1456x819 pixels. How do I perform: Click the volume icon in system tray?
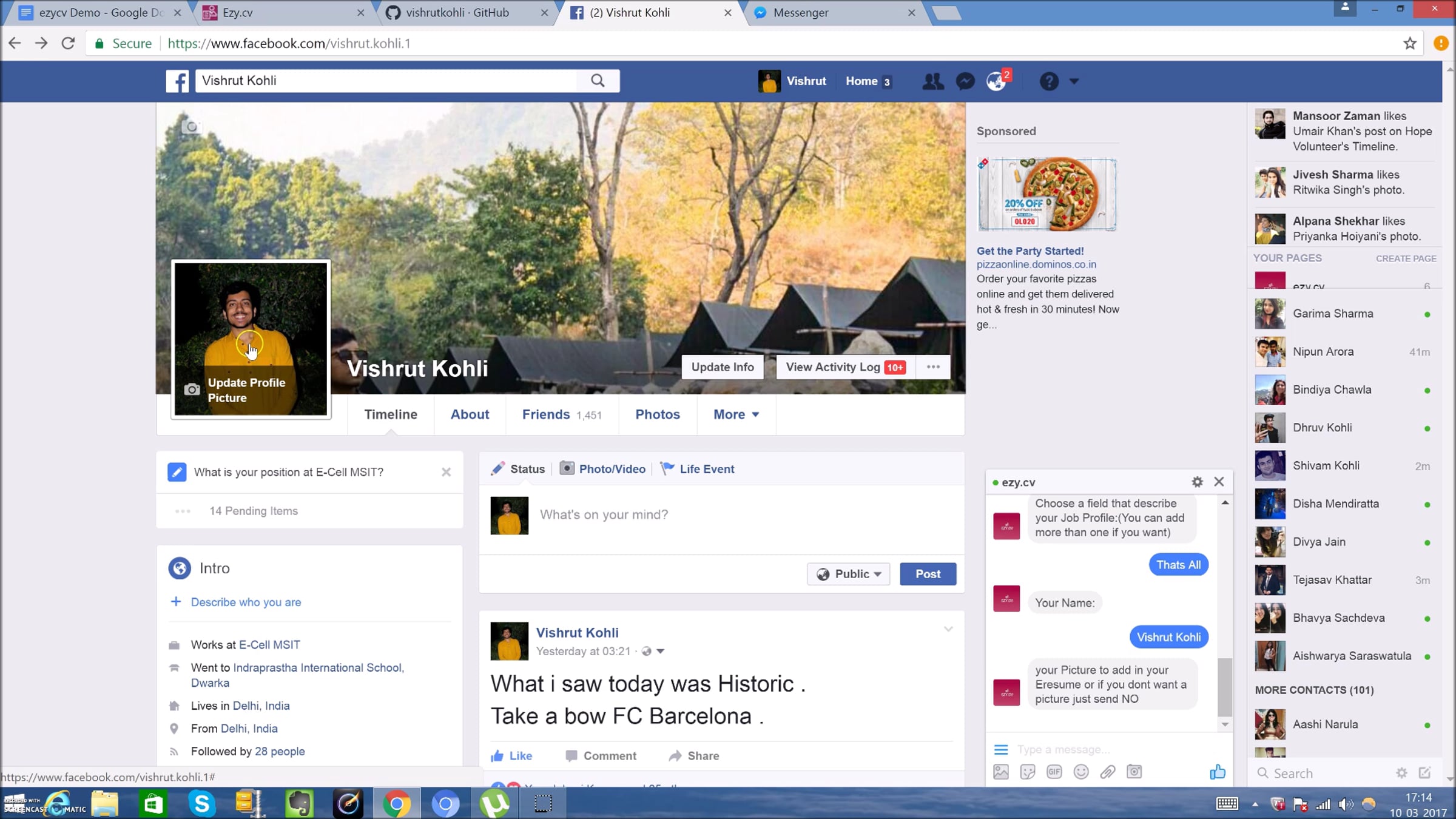pos(1345,804)
